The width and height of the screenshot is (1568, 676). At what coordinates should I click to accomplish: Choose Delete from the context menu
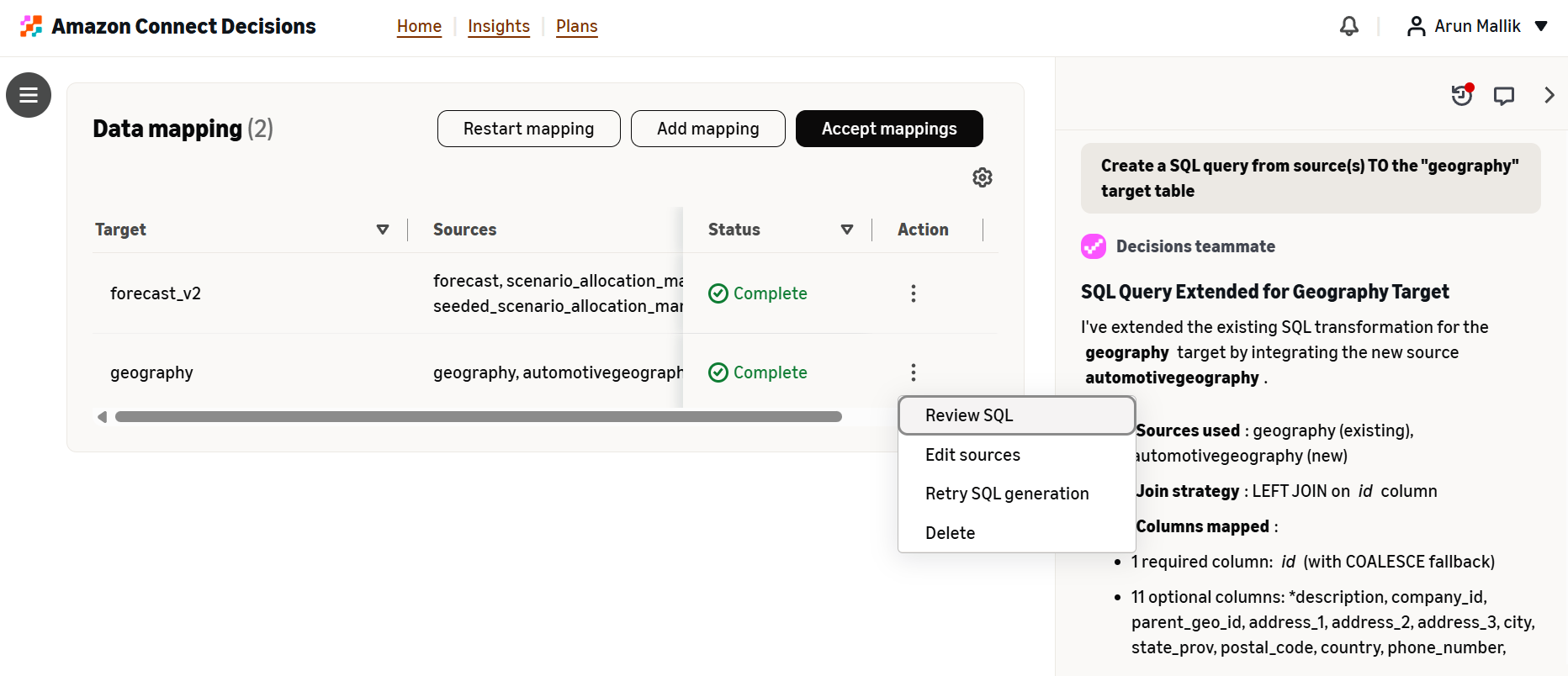[1017, 533]
